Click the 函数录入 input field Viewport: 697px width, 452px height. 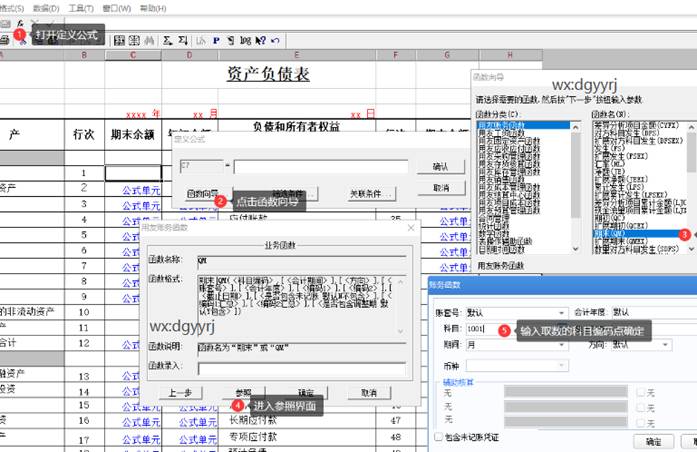click(302, 368)
